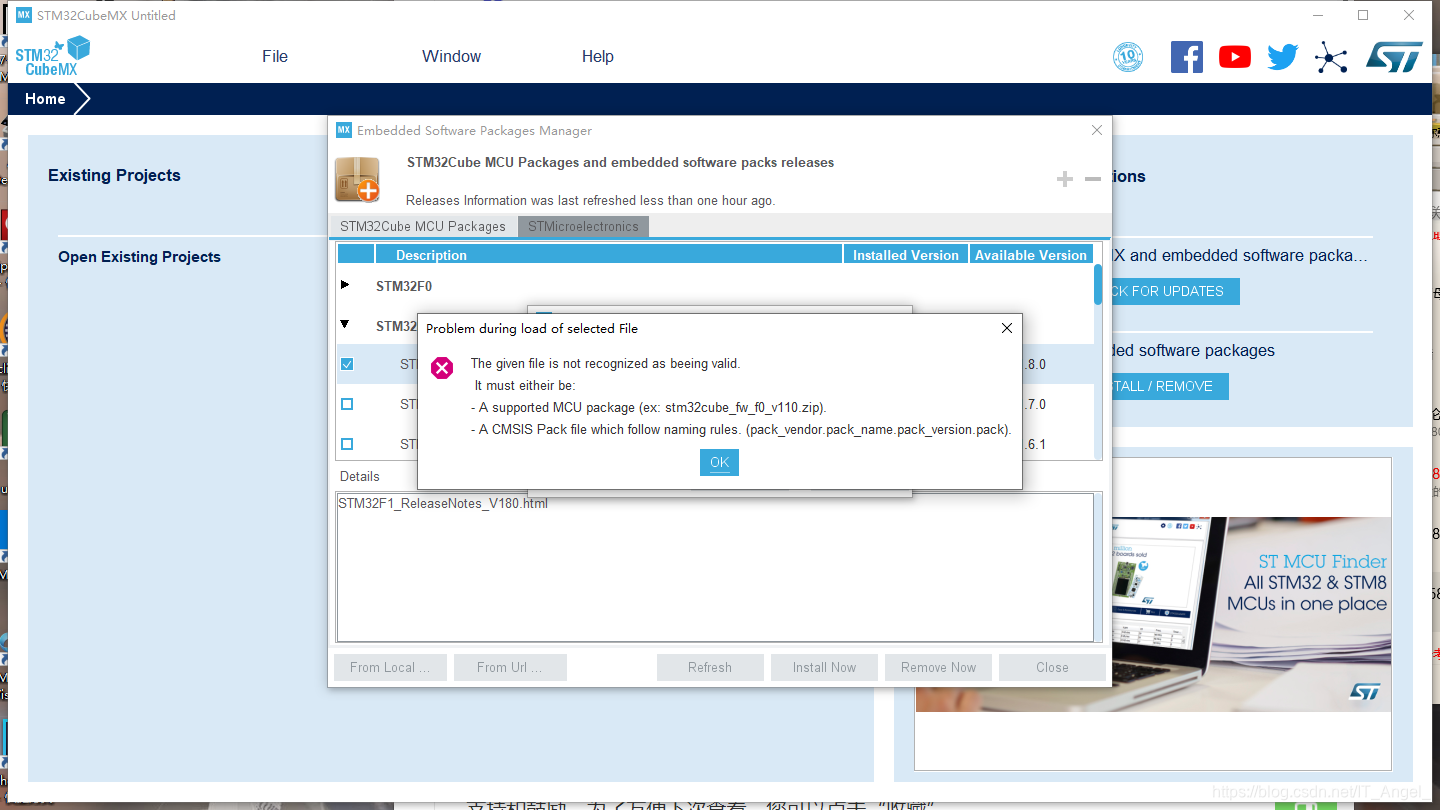The height and width of the screenshot is (810, 1440).
Task: Check the package row with version 7.0
Action: [x=347, y=404]
